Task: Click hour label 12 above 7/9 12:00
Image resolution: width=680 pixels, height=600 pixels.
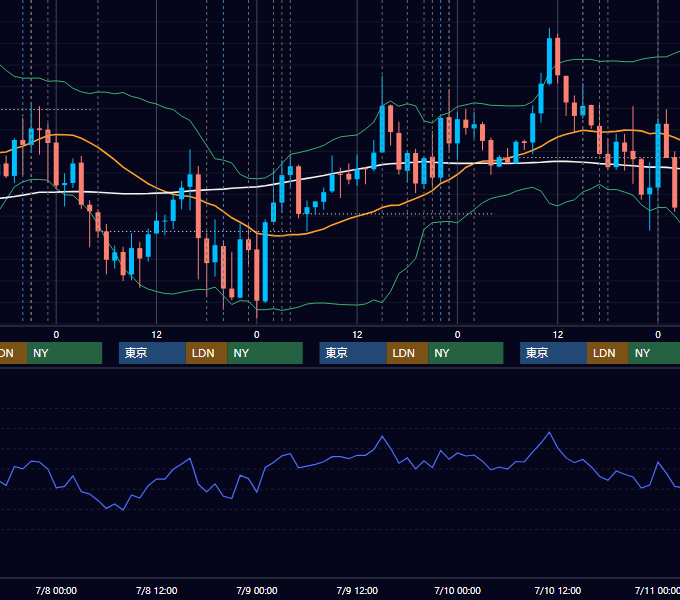Action: pos(357,335)
